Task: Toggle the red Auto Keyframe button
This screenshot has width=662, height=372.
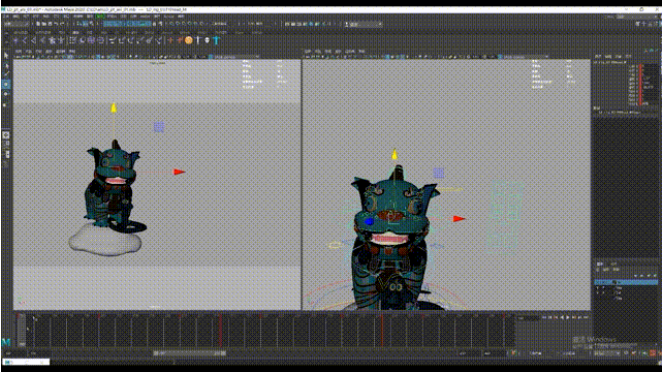Action: [x=653, y=353]
